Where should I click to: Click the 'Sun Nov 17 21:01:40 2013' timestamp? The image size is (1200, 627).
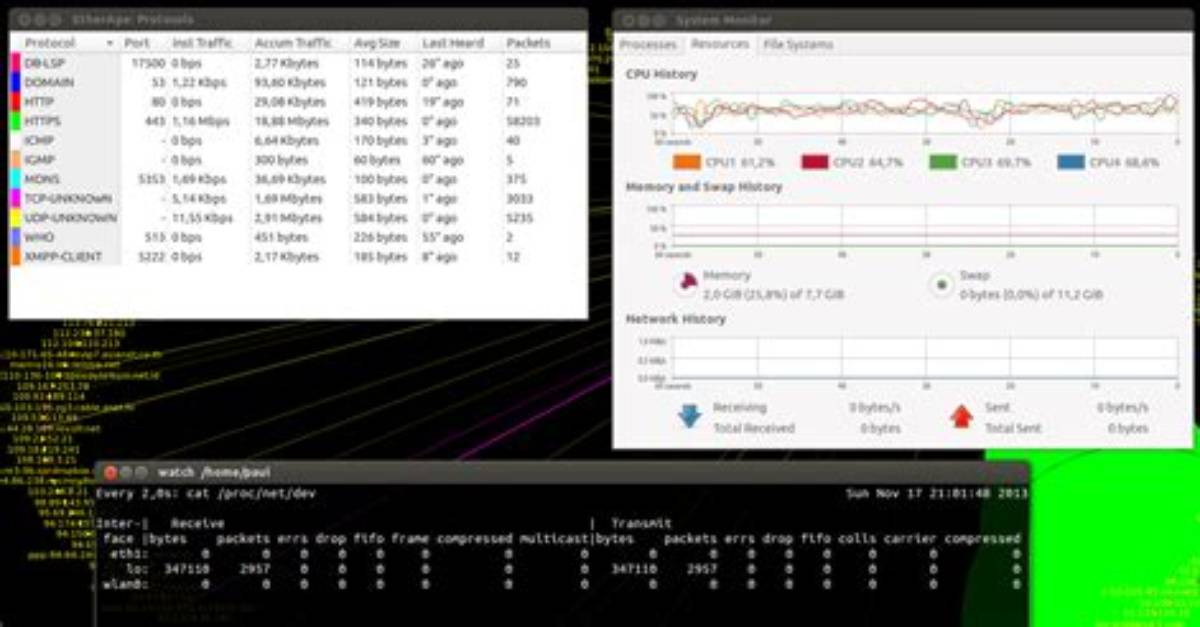pos(936,493)
